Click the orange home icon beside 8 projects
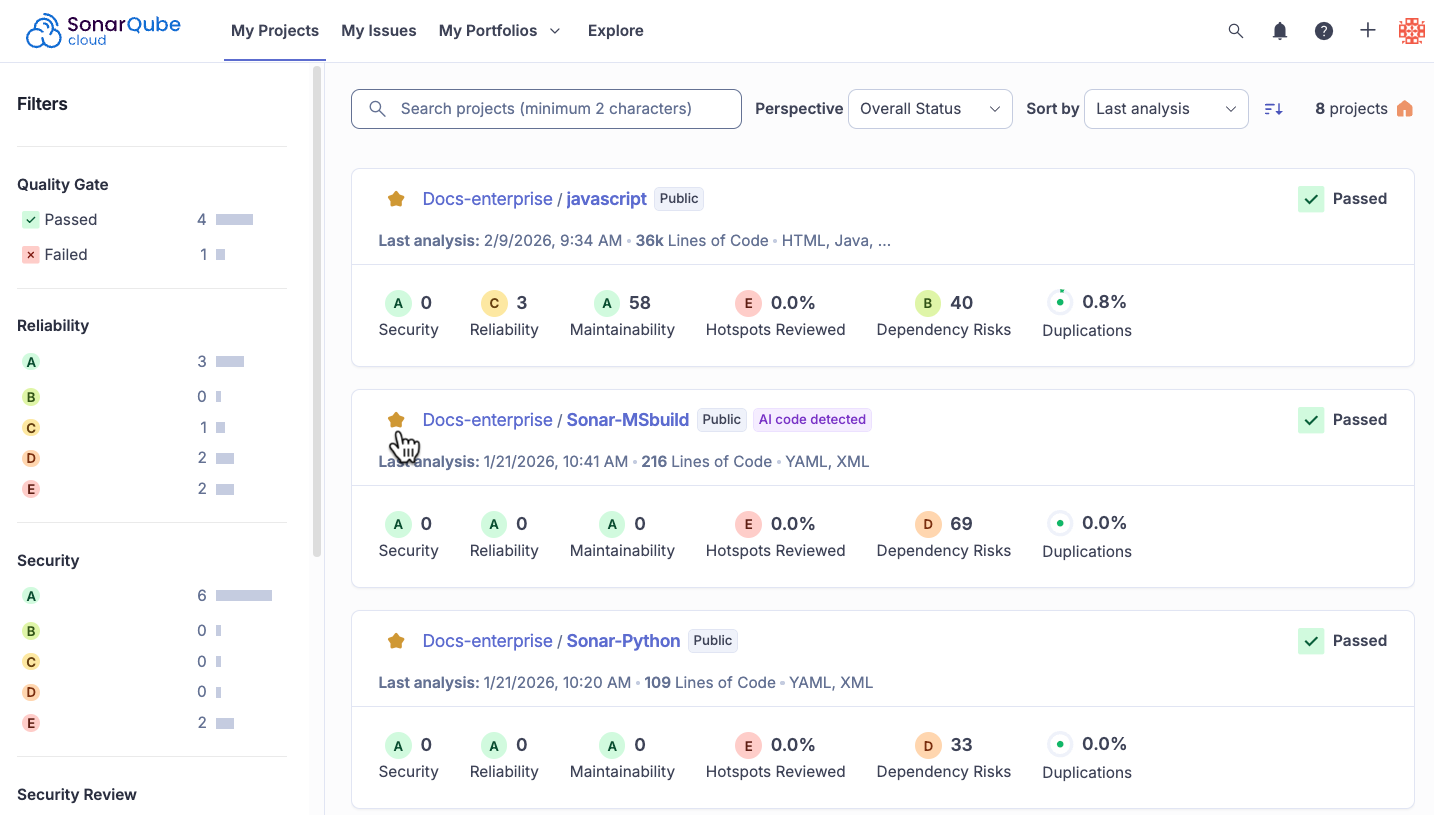 (1405, 109)
